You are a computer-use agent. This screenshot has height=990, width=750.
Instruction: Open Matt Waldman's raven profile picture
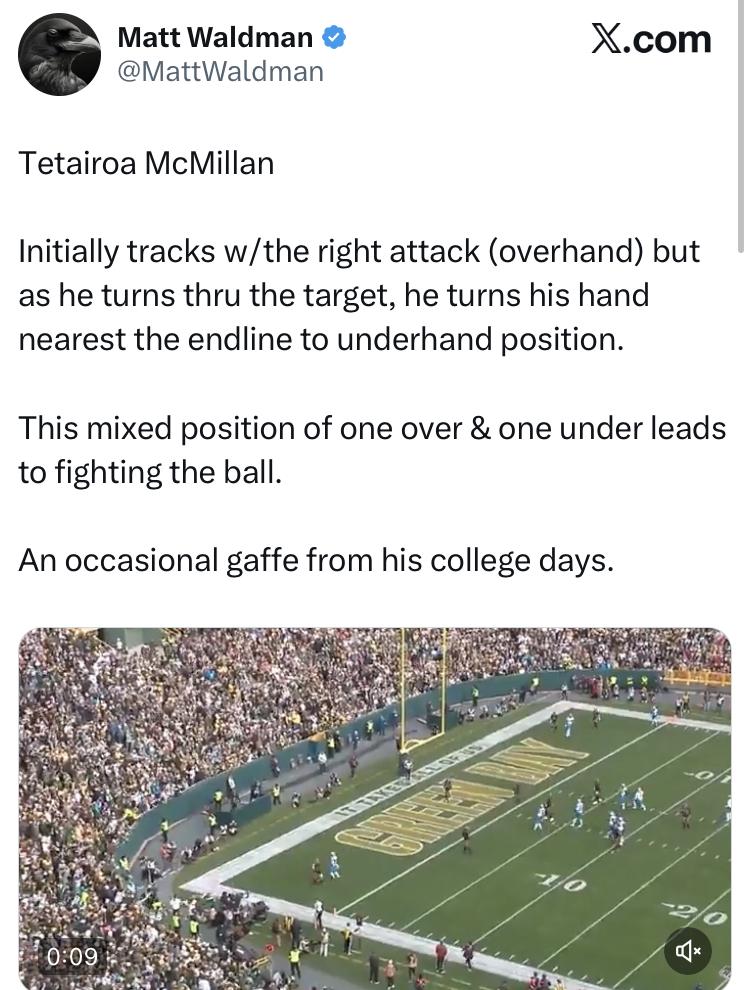coord(59,54)
